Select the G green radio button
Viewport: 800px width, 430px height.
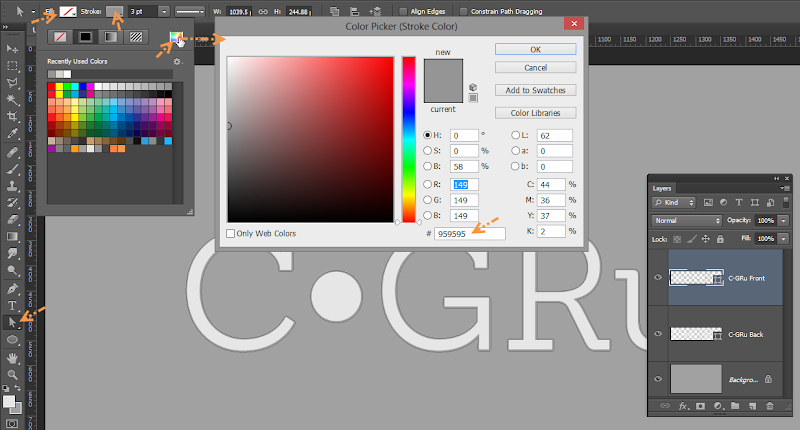(x=428, y=200)
